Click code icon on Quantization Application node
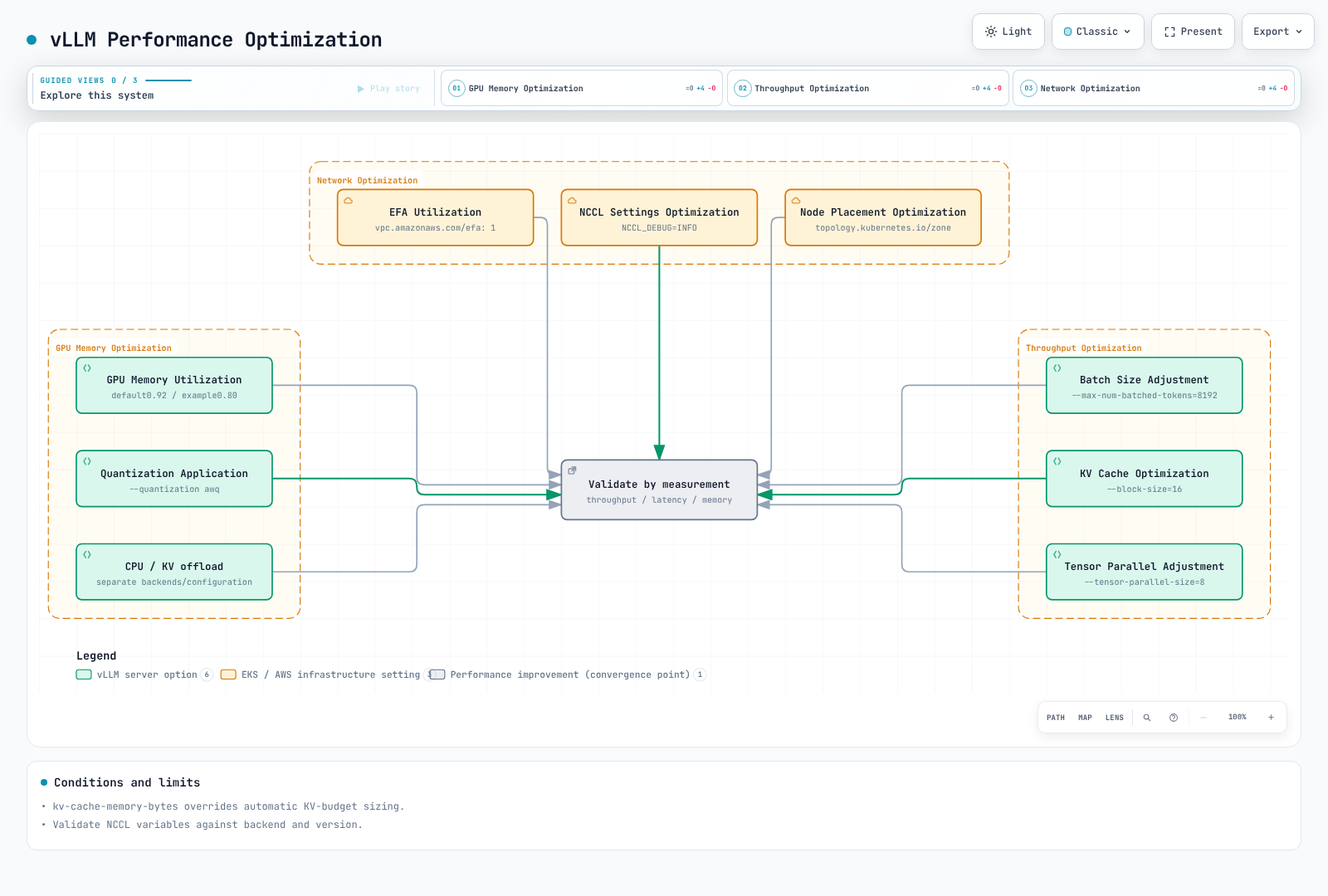The image size is (1328, 896). [87, 461]
